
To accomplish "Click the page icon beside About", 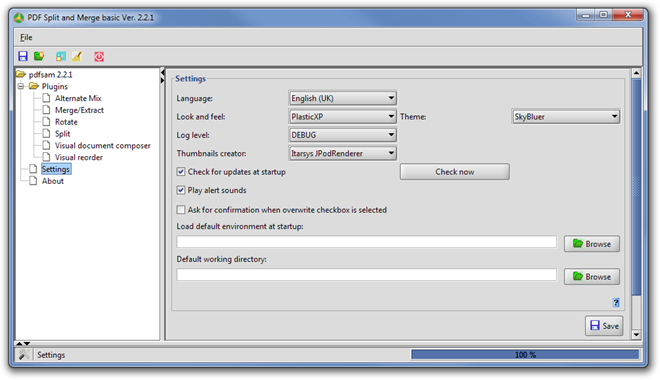I will (33, 181).
